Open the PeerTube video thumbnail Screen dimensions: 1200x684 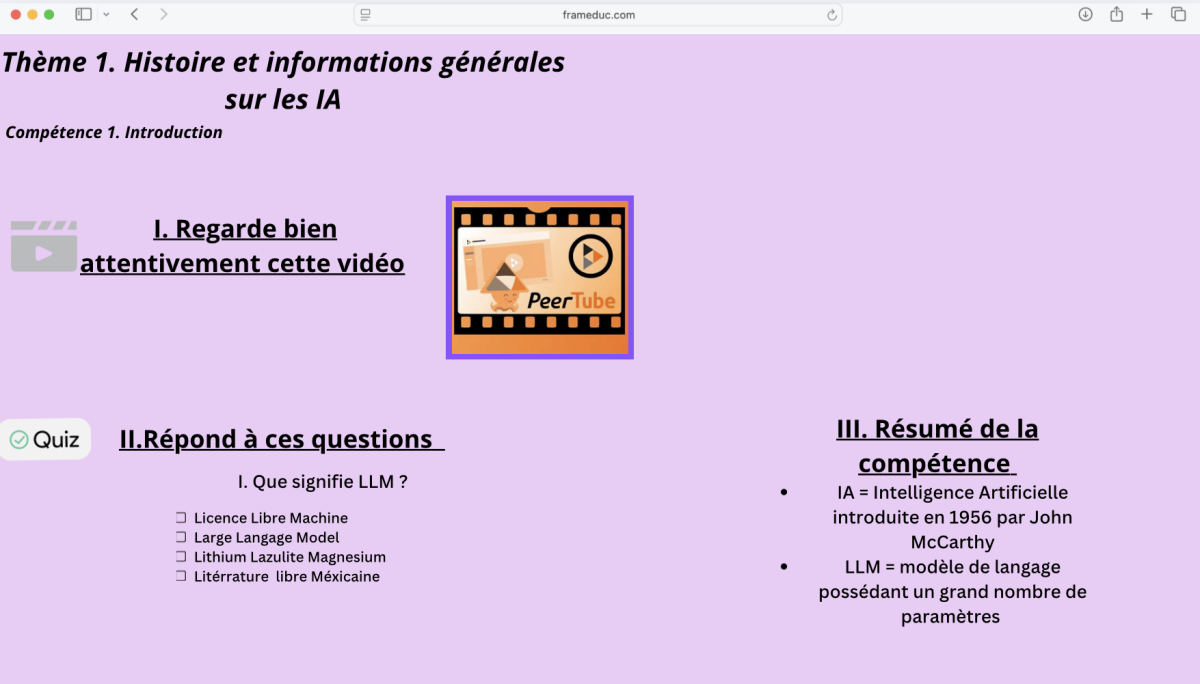click(x=539, y=277)
